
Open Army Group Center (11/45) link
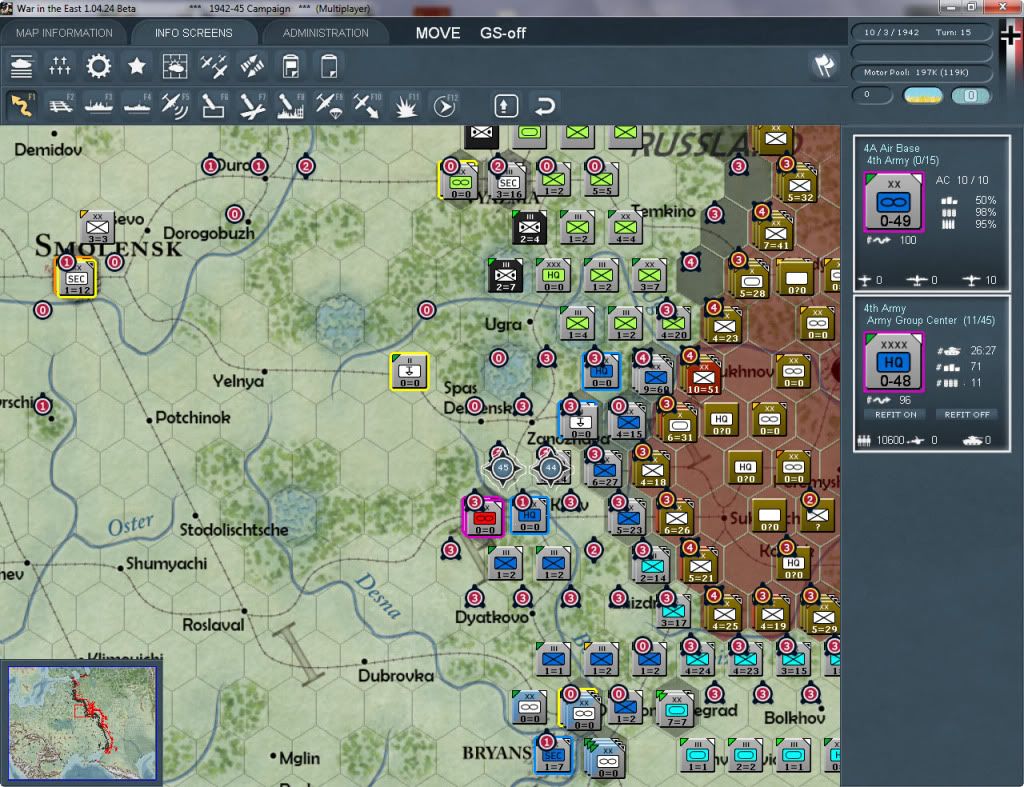(x=931, y=321)
